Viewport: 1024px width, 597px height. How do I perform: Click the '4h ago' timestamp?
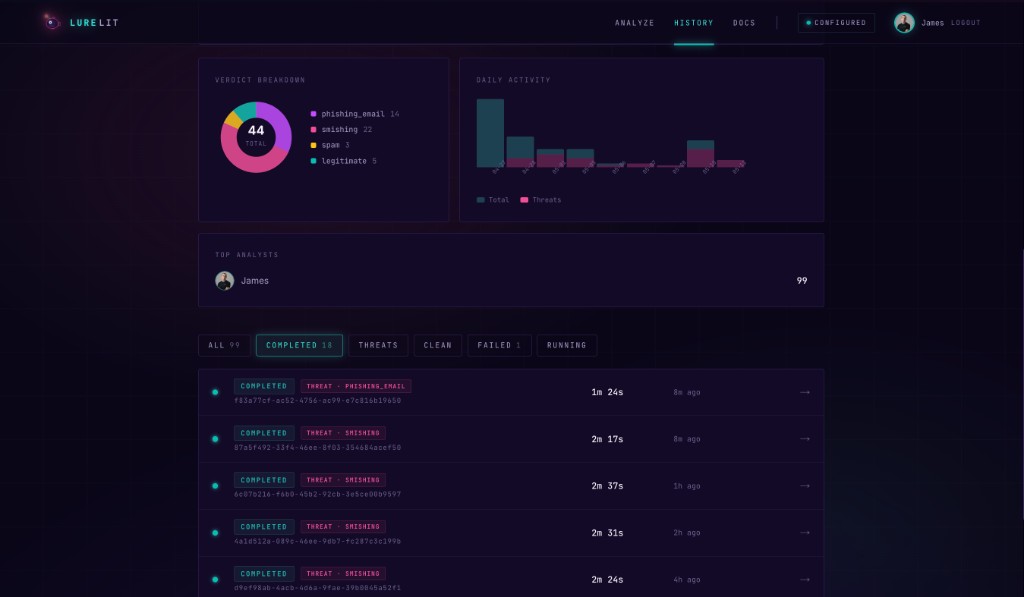tap(687, 579)
